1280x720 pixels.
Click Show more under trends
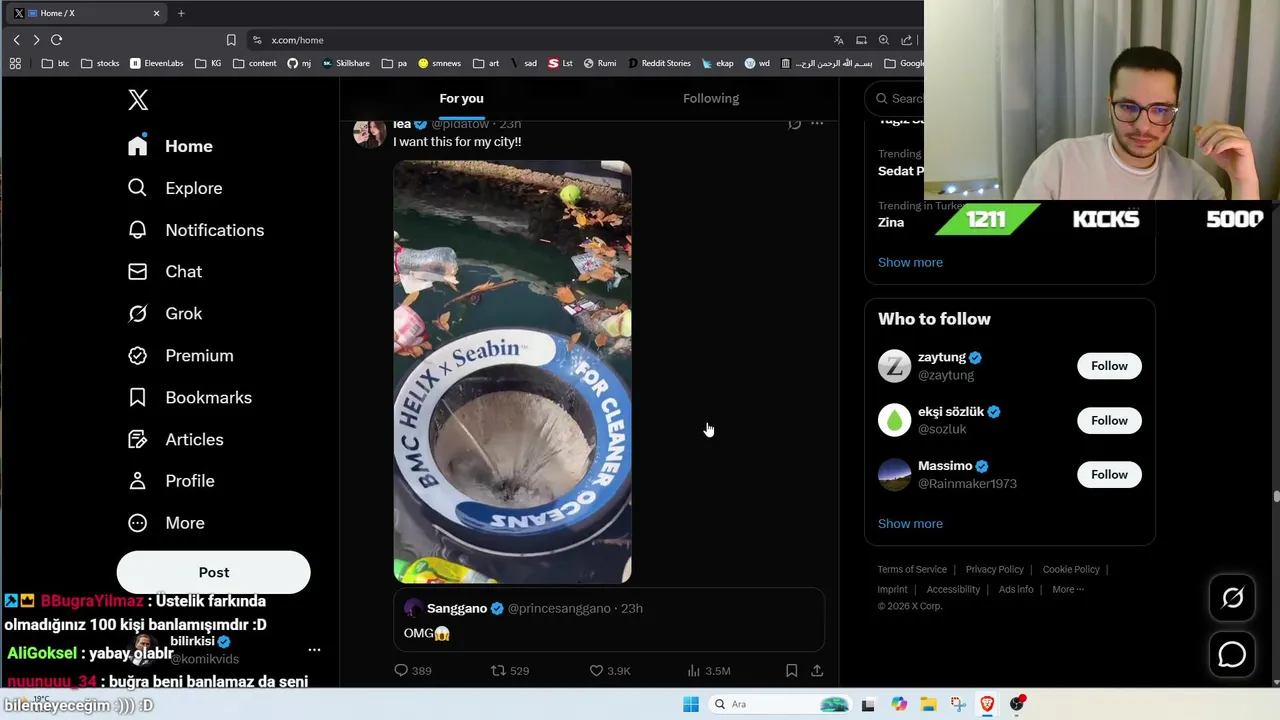(x=910, y=262)
